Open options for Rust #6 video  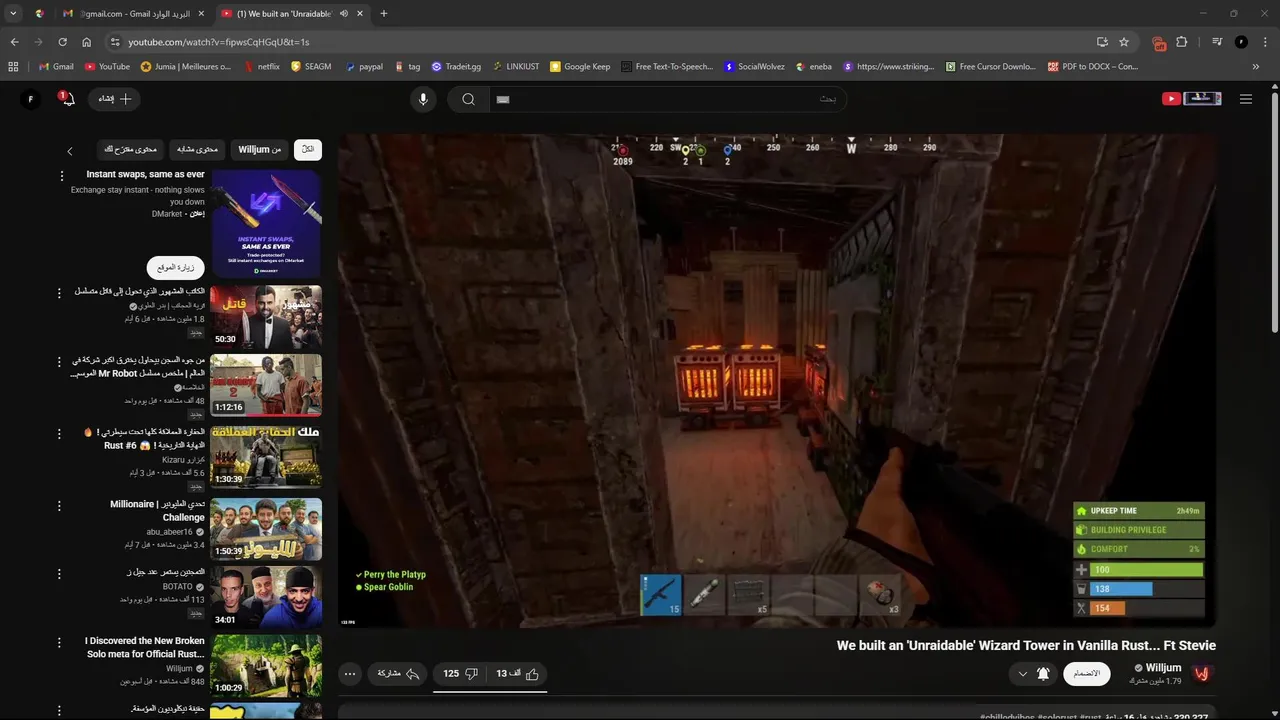60,433
